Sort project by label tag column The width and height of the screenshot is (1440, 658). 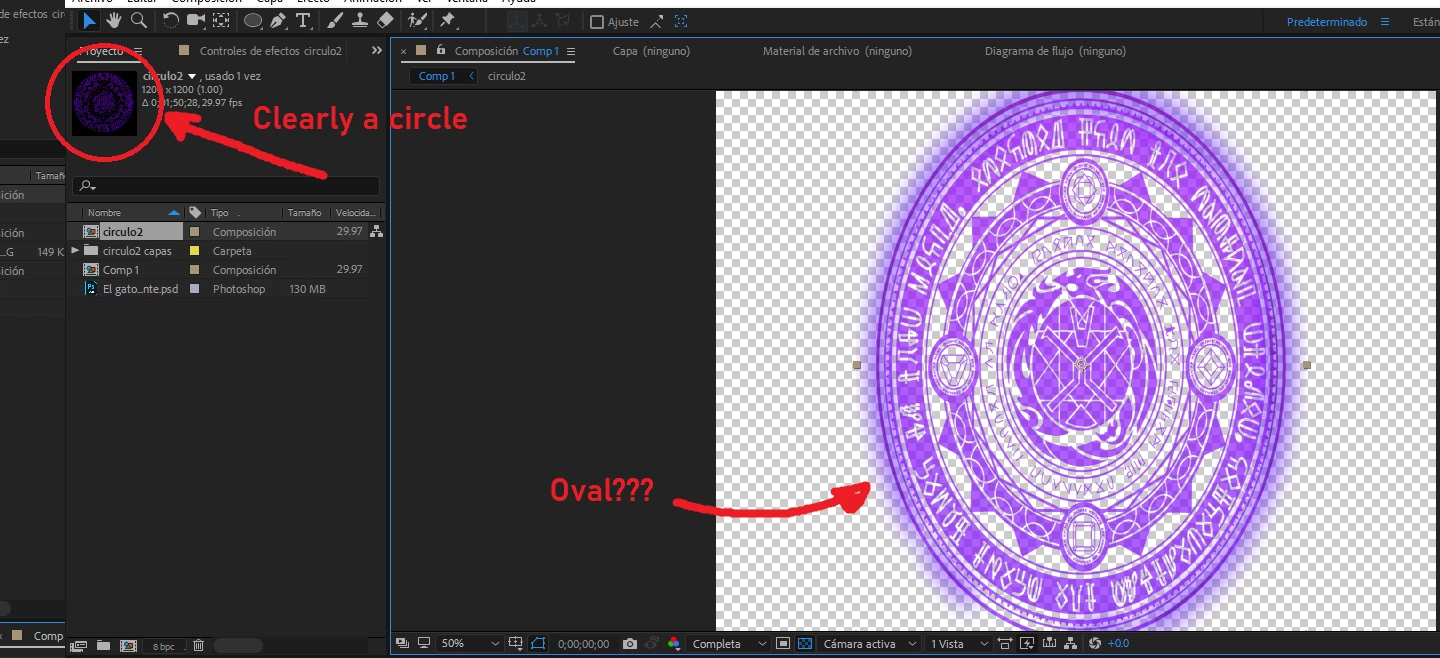point(195,213)
